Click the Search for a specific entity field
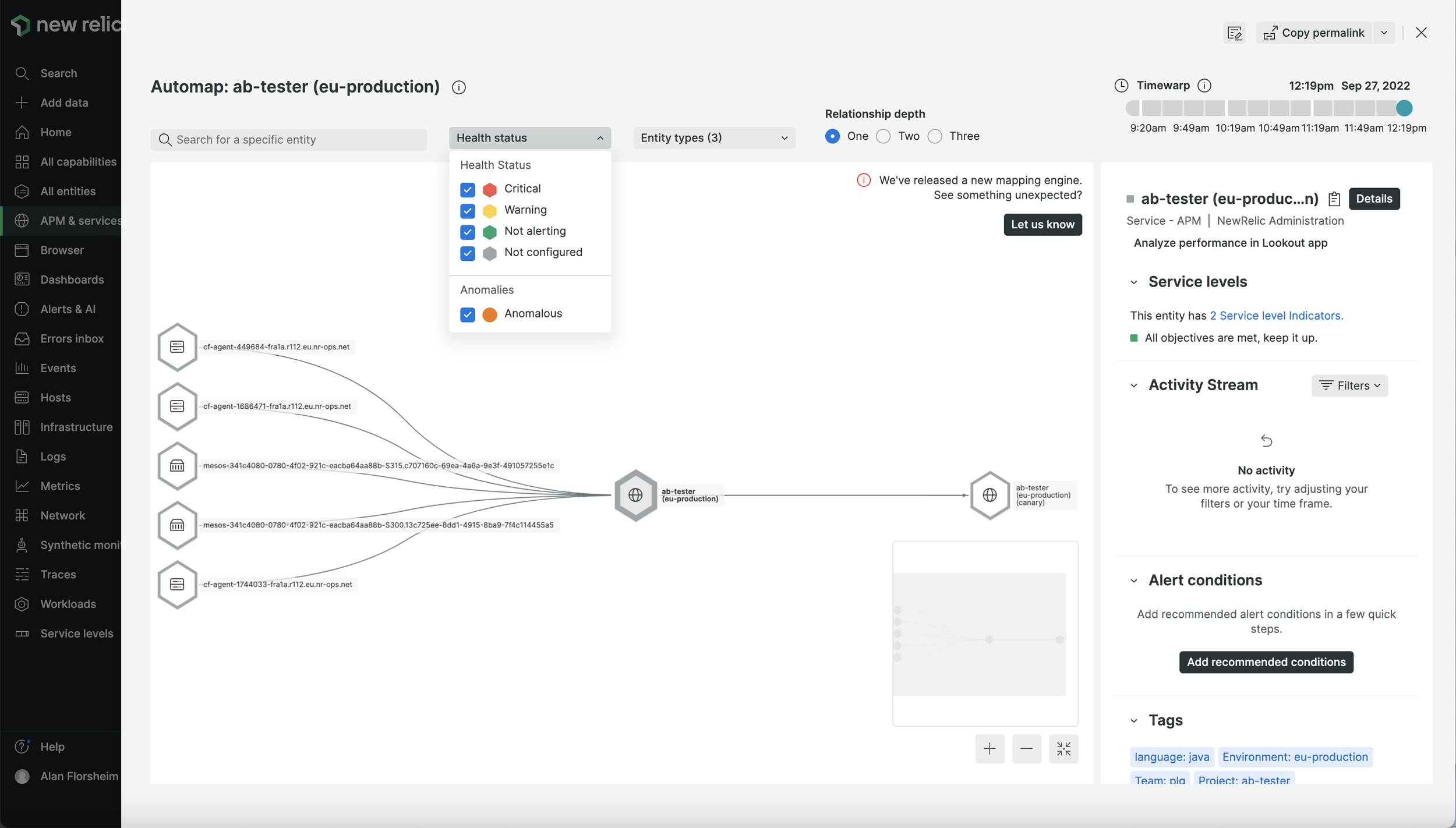Screen dimensions: 1456x828 coord(288,140)
